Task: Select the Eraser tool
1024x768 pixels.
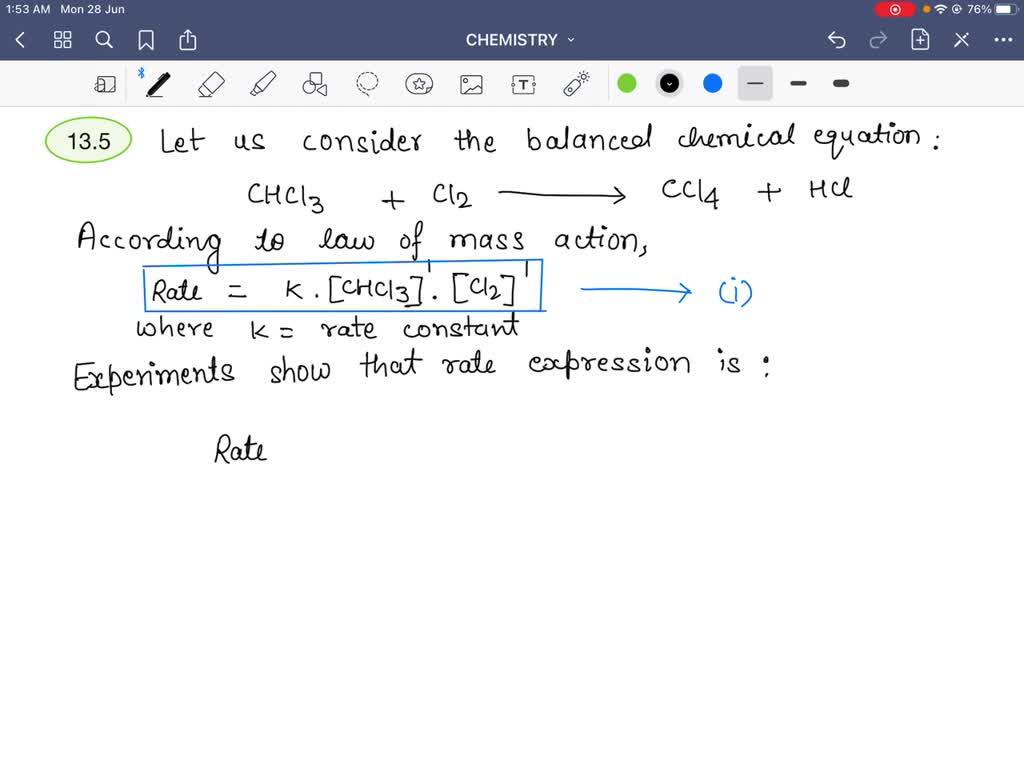Action: click(x=211, y=83)
